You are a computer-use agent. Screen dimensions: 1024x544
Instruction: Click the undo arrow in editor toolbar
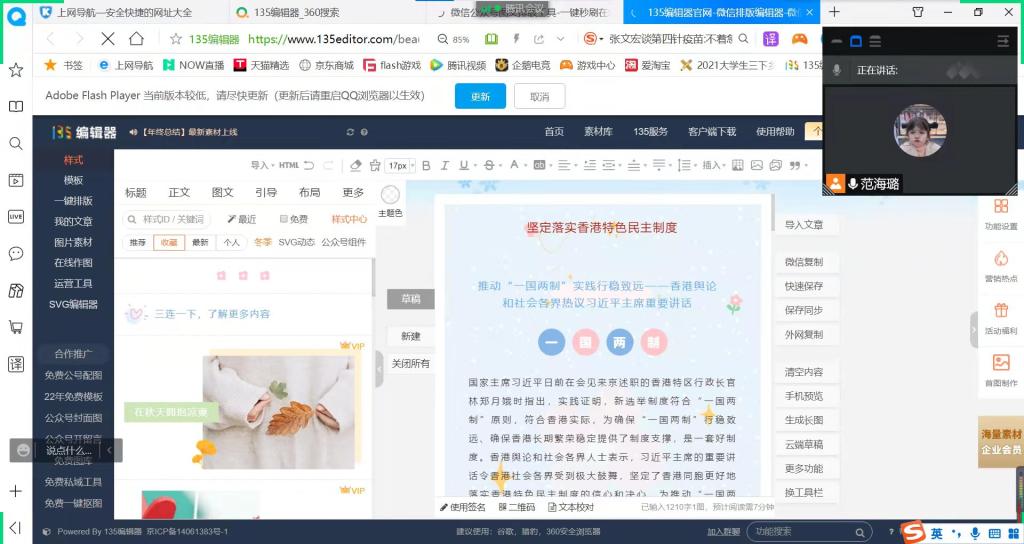coord(309,165)
